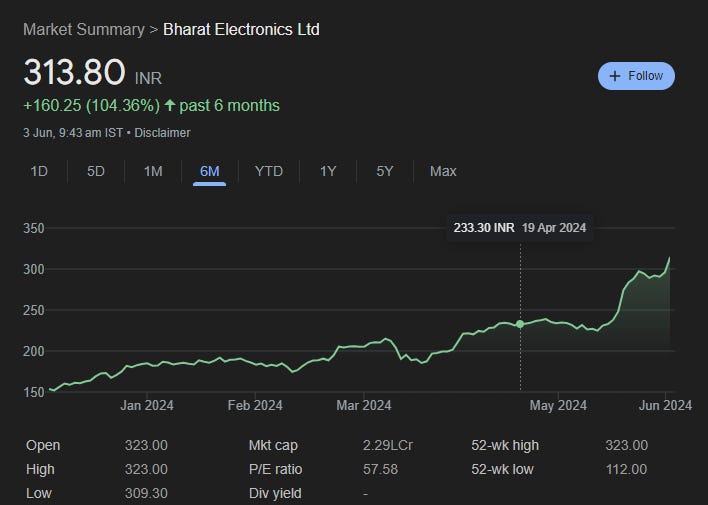
Task: Click the Mkt cap value 2.29LCr
Action: click(388, 445)
